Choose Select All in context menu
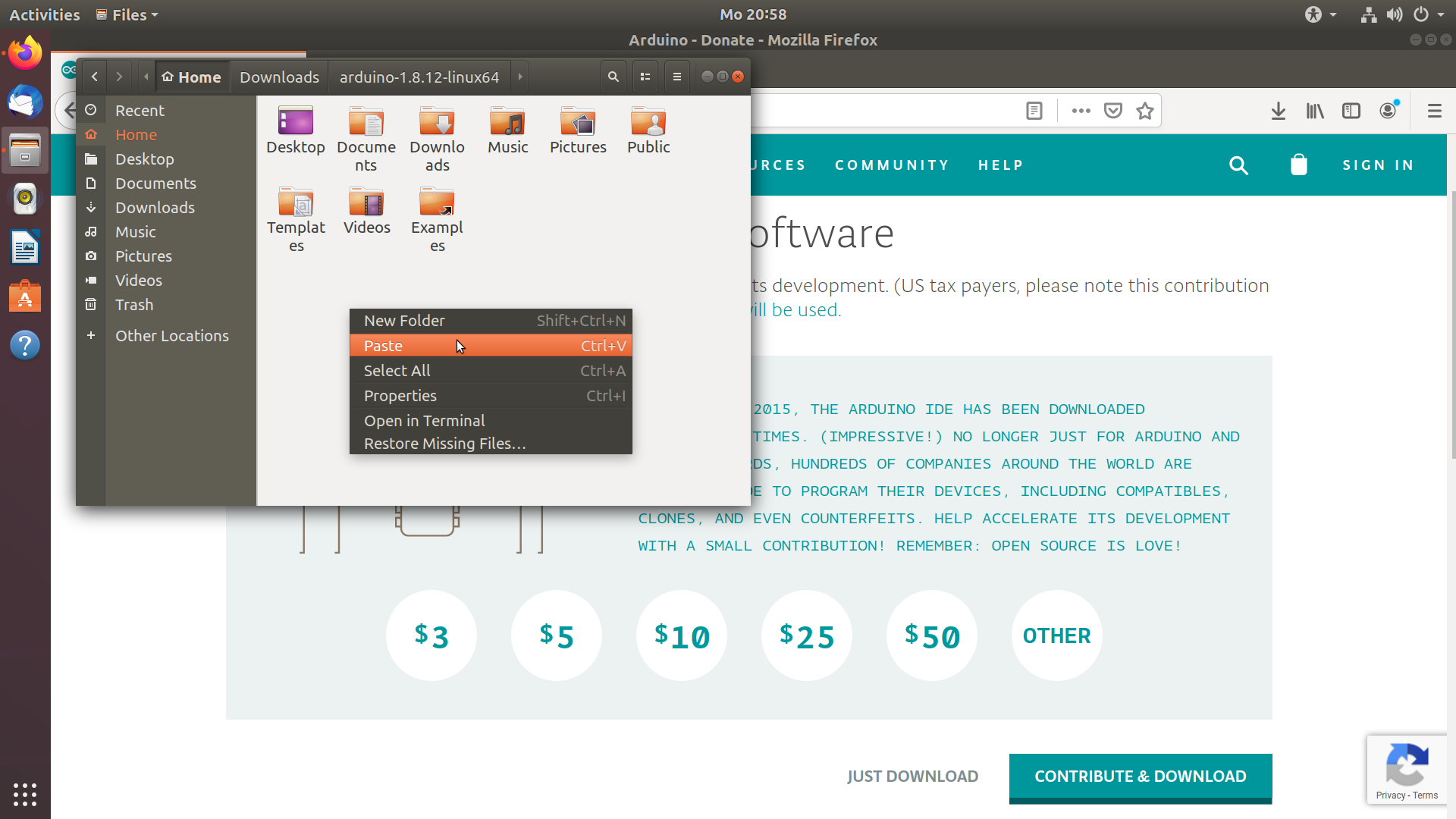Screen dimensions: 1456x819 tap(491, 371)
